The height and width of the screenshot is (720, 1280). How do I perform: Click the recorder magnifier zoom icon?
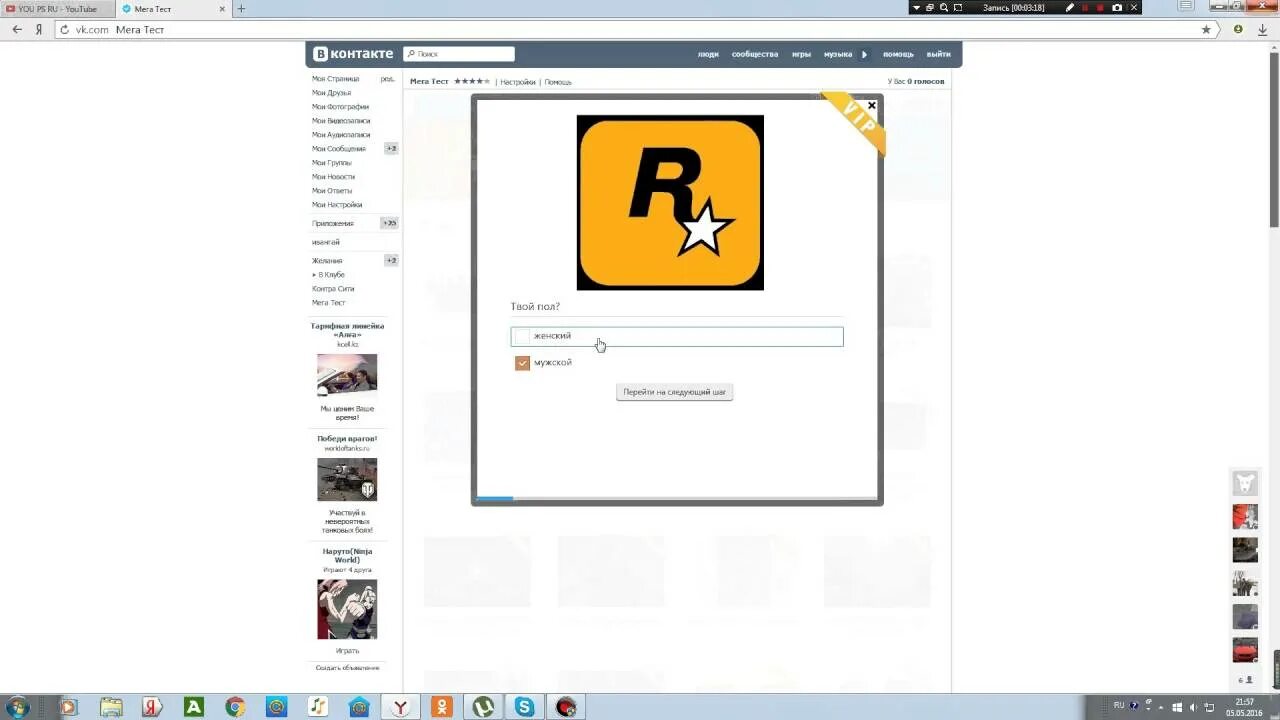pyautogui.click(x=943, y=7)
